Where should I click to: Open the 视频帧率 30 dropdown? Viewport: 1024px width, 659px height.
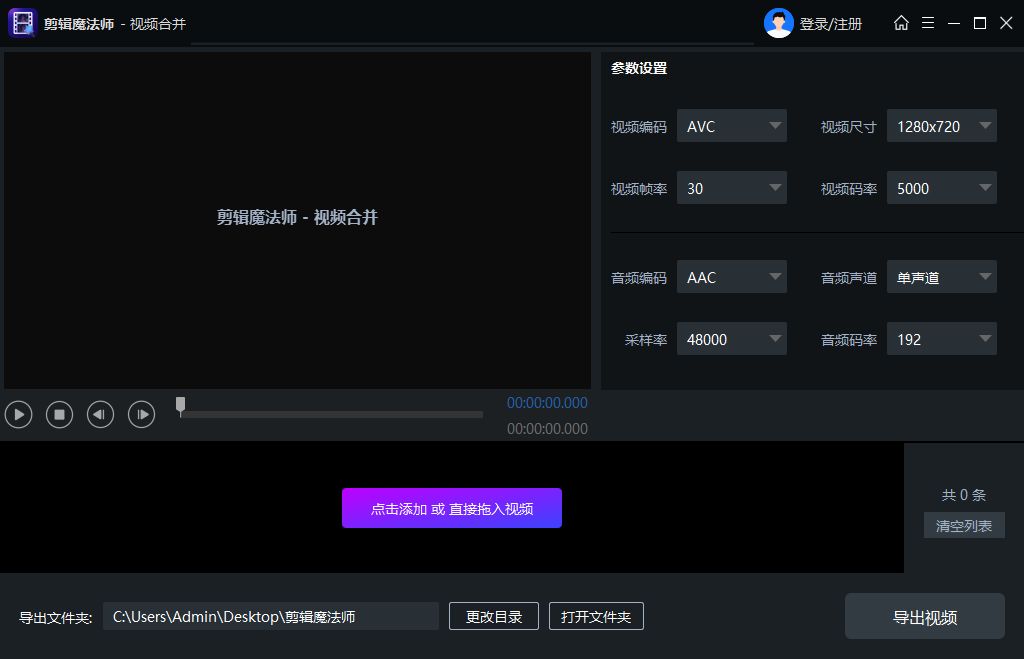point(731,188)
